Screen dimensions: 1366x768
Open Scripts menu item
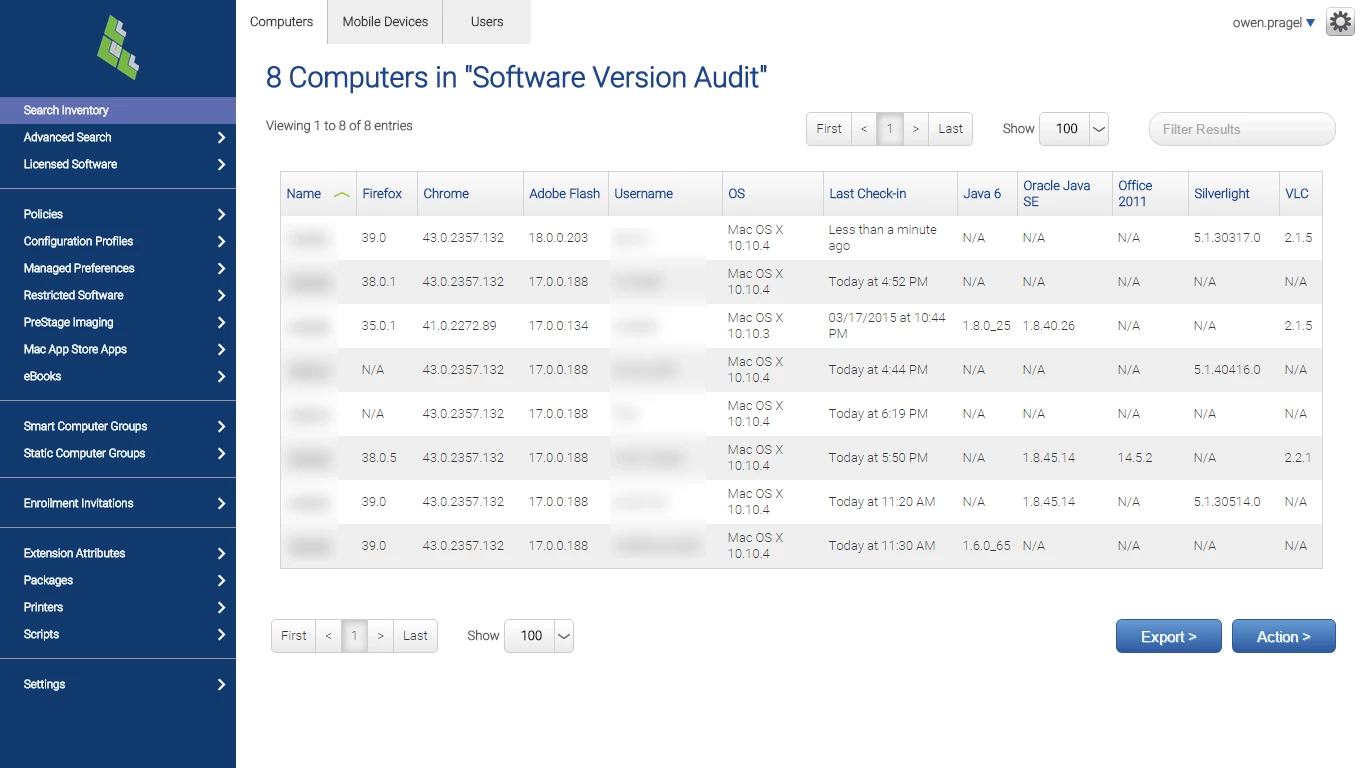[x=118, y=634]
